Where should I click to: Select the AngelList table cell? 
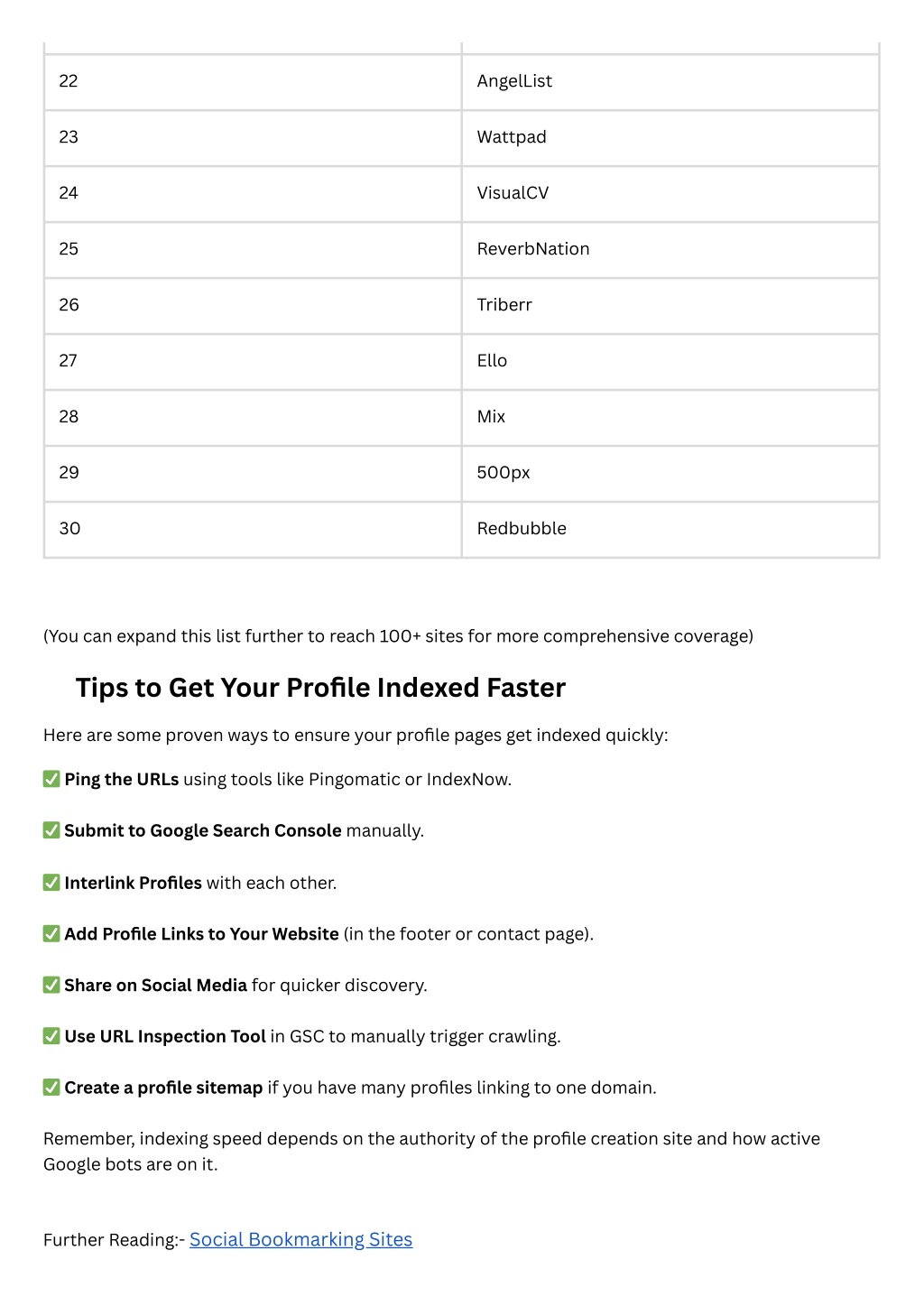(670, 82)
